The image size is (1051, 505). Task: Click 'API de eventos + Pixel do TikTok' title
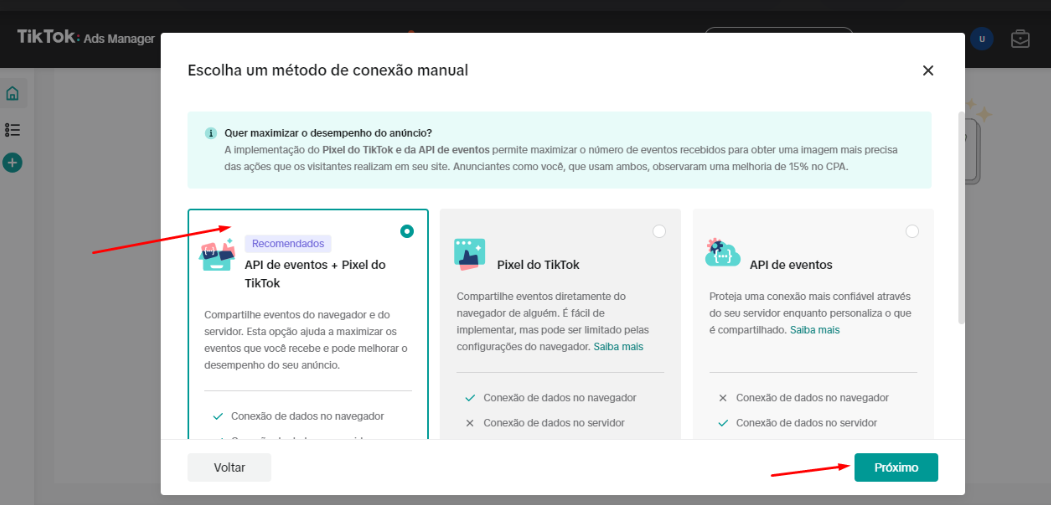[315, 274]
